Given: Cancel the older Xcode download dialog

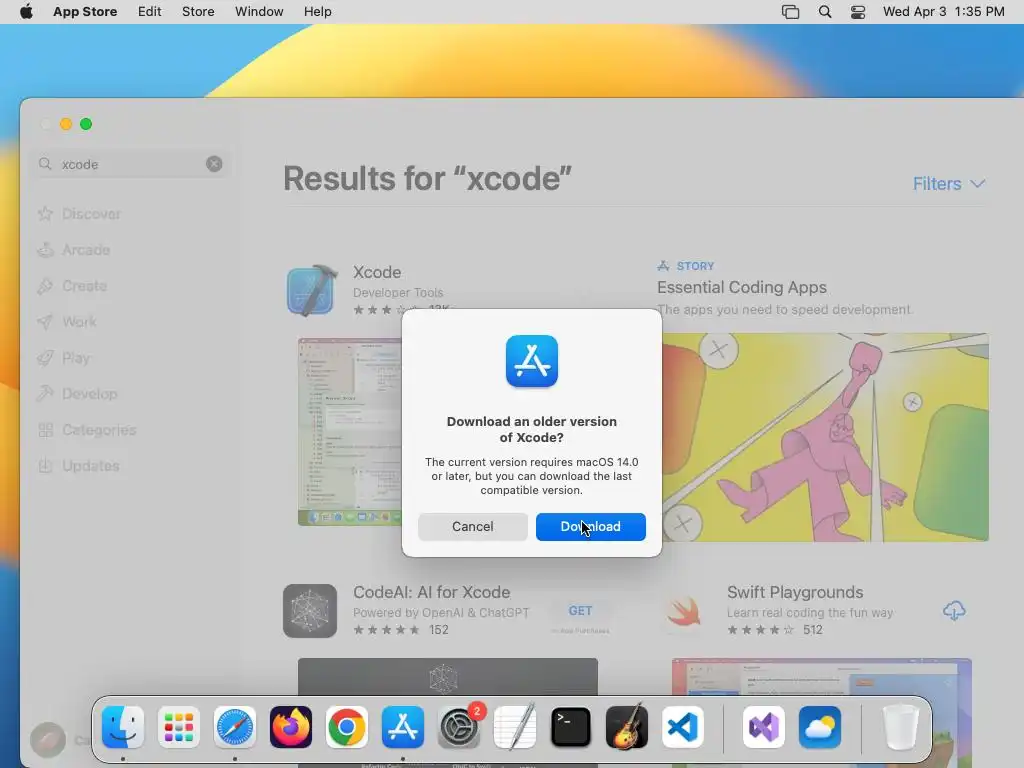Looking at the screenshot, I should pyautogui.click(x=473, y=526).
